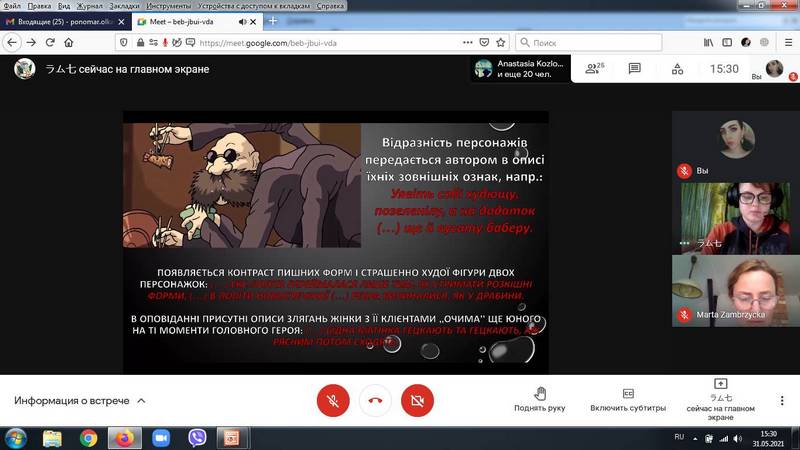This screenshot has width=800, height=450.
Task: Open the presentation status button at bottom right
Action: [x=720, y=399]
